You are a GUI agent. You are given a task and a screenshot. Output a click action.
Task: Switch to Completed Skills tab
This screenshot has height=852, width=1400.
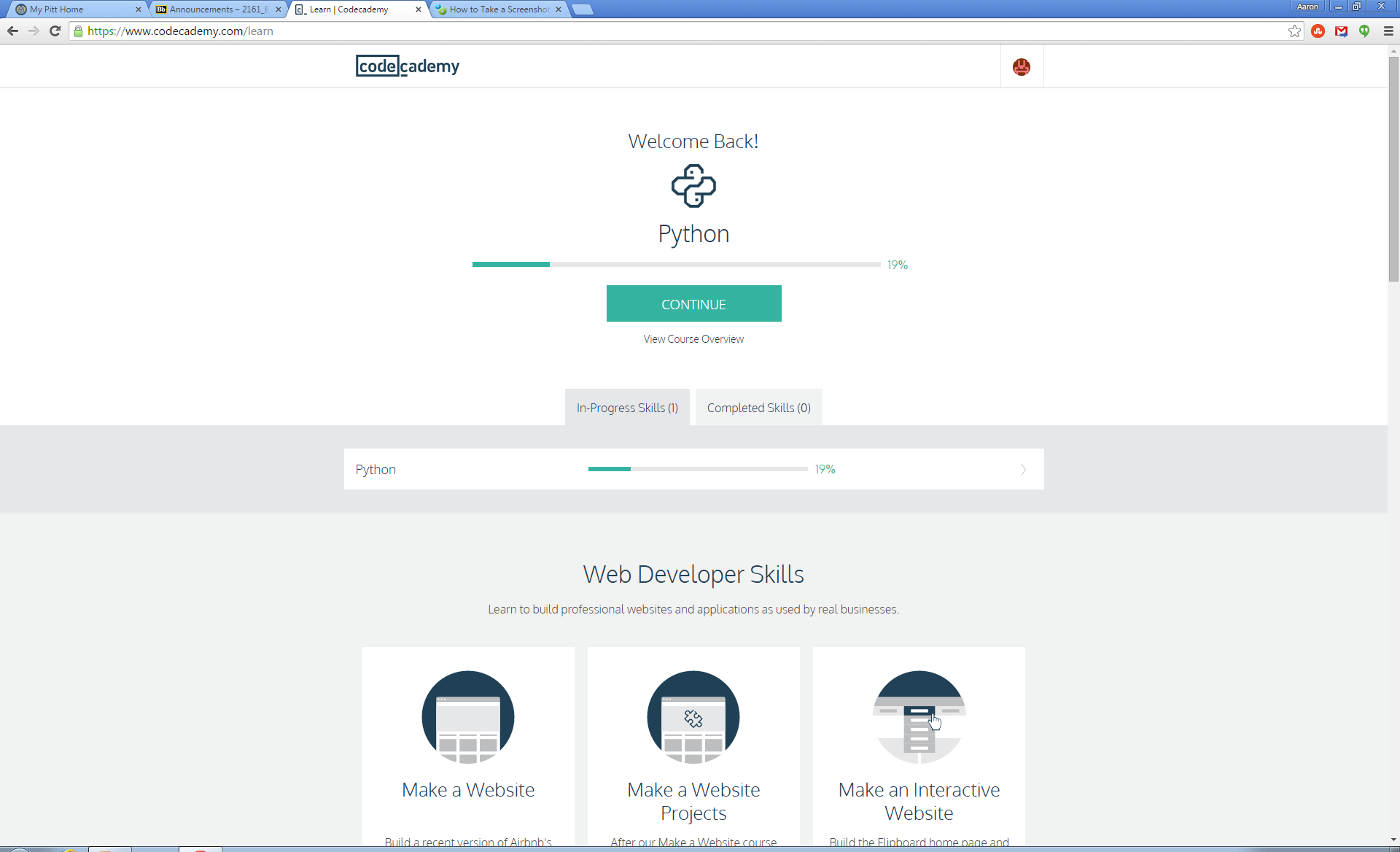point(758,408)
